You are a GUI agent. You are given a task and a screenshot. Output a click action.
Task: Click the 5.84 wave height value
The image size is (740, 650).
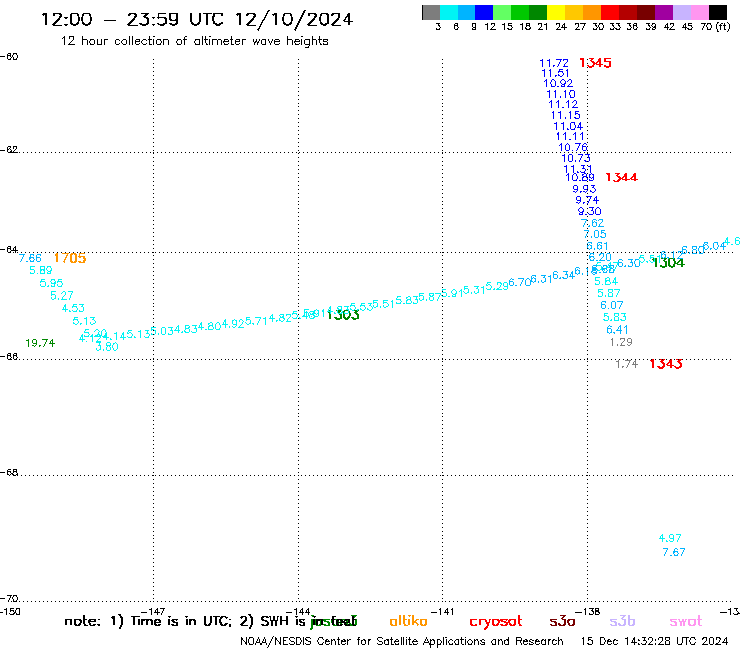pos(606,281)
